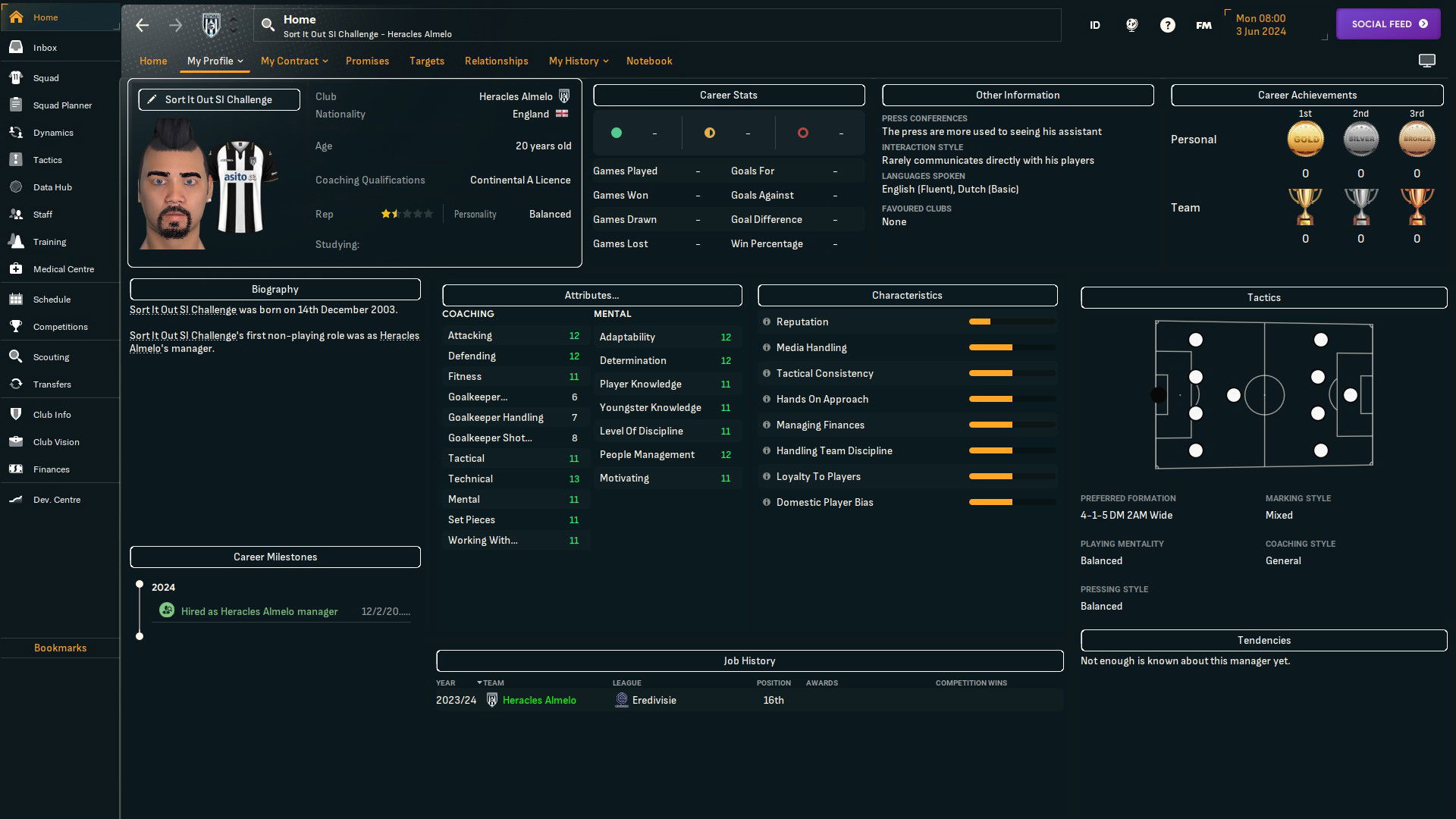This screenshot has height=819, width=1456.
Task: Click Hired as Heracles Almelo manager milestone
Action: click(x=259, y=611)
